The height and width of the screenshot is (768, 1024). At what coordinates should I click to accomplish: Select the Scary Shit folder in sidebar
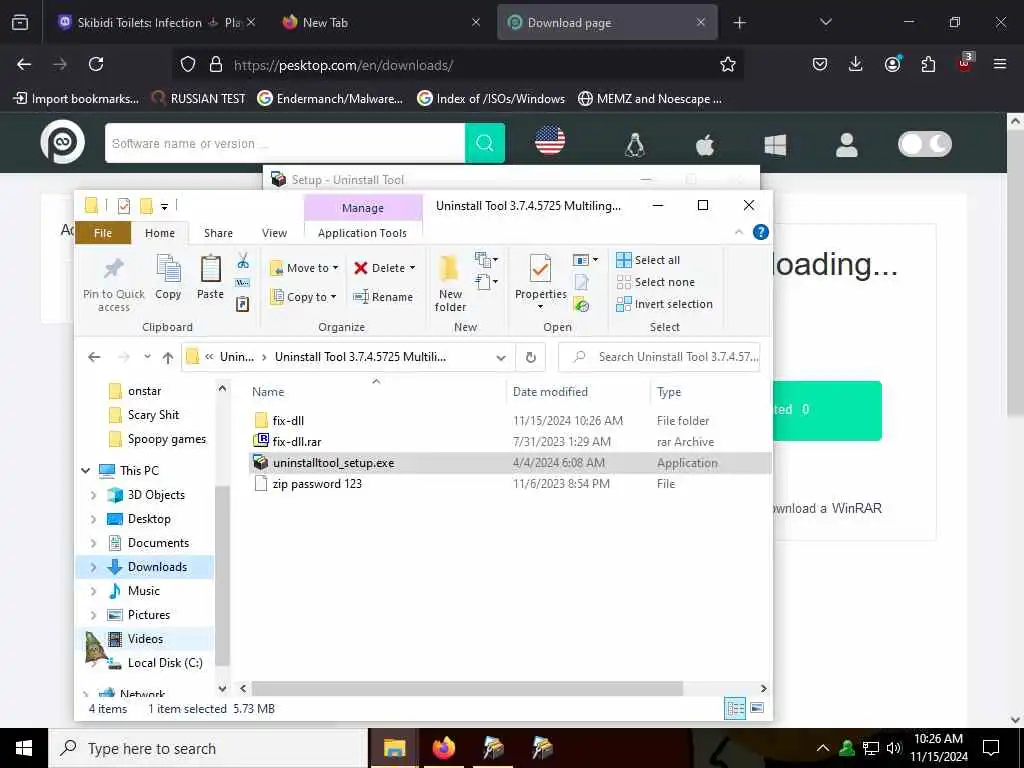153,415
